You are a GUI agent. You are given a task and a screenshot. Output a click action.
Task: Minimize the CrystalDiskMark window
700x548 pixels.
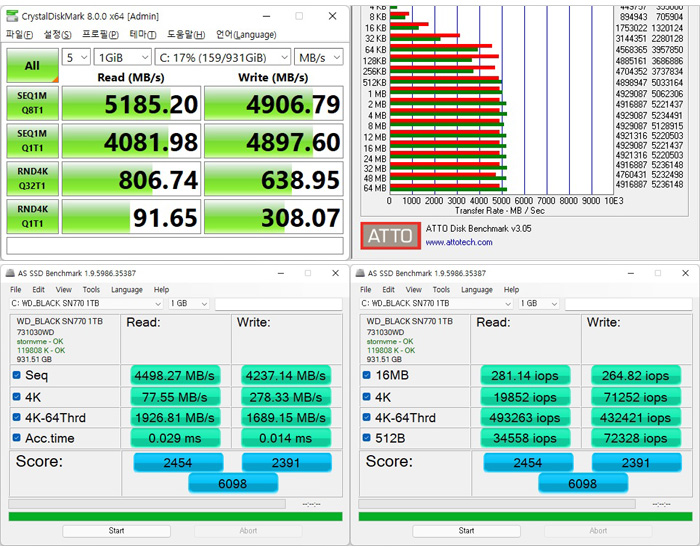(267, 17)
